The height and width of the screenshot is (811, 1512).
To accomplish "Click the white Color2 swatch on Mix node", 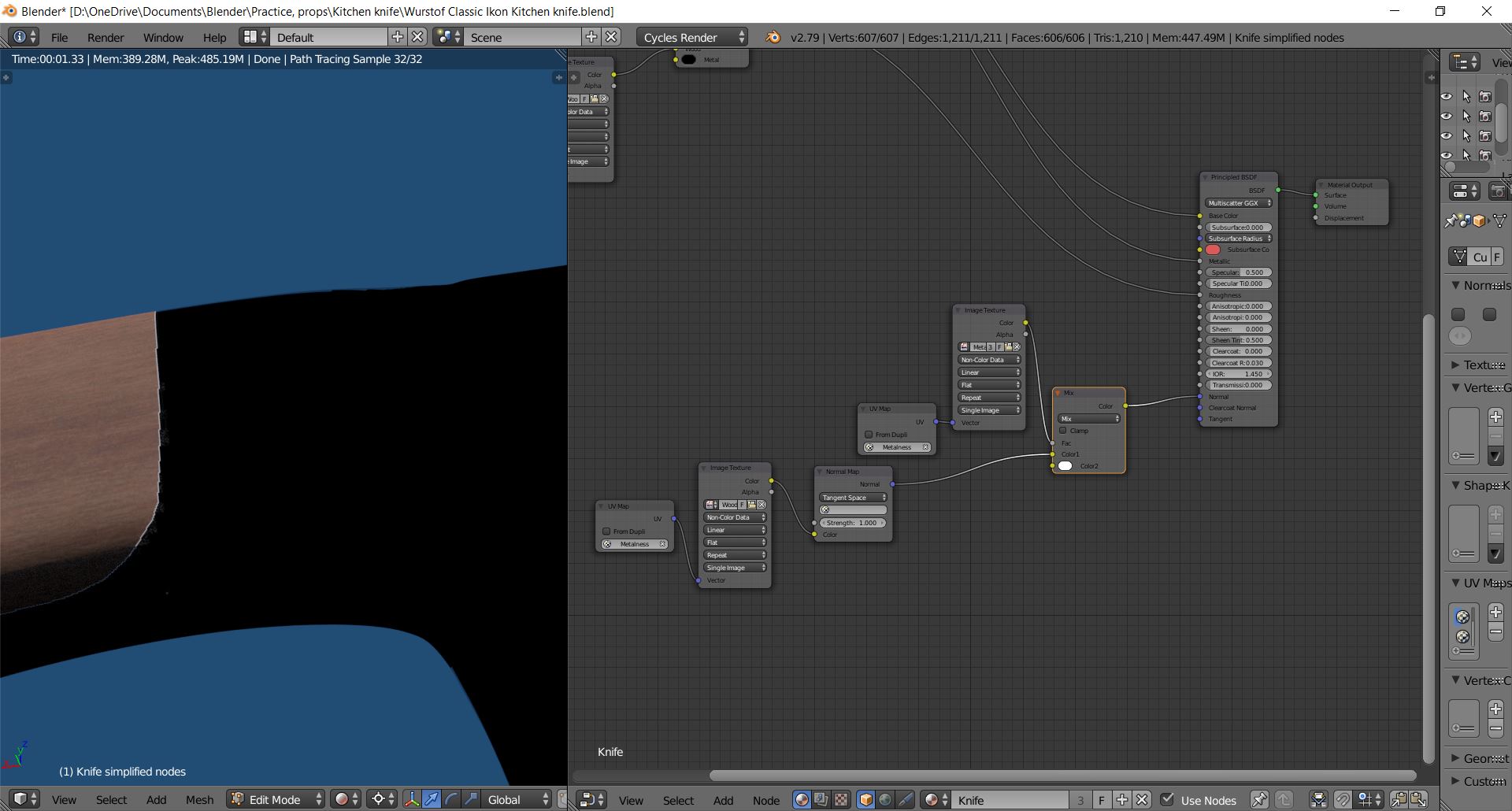I will (x=1065, y=466).
